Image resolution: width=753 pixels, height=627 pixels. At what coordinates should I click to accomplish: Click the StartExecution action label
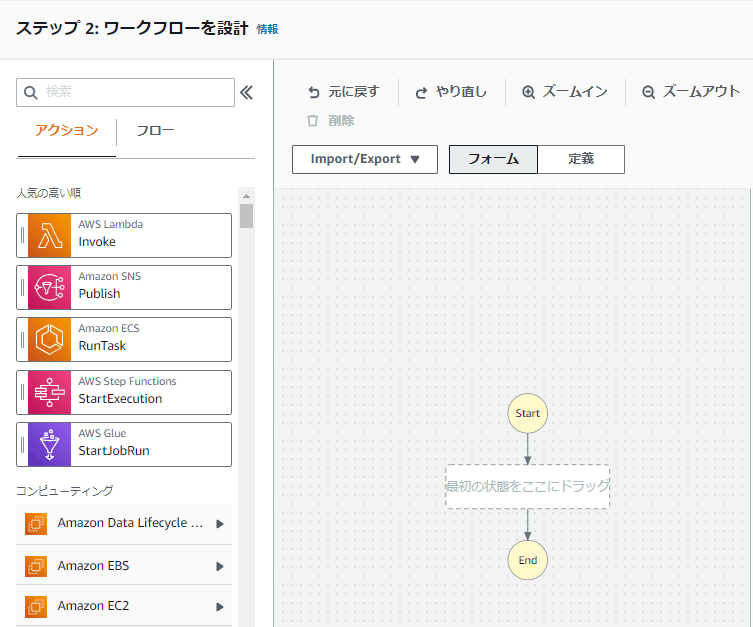120,399
